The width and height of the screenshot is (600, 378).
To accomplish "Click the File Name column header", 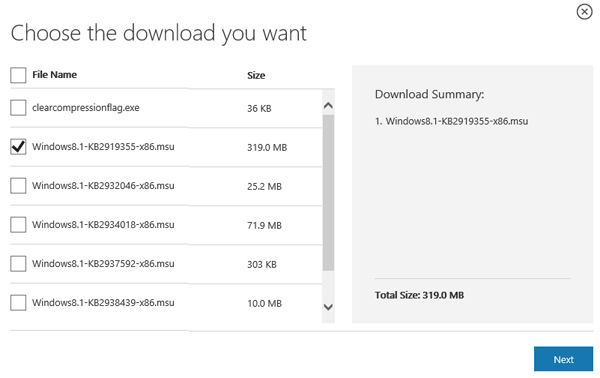I will pyautogui.click(x=54, y=75).
